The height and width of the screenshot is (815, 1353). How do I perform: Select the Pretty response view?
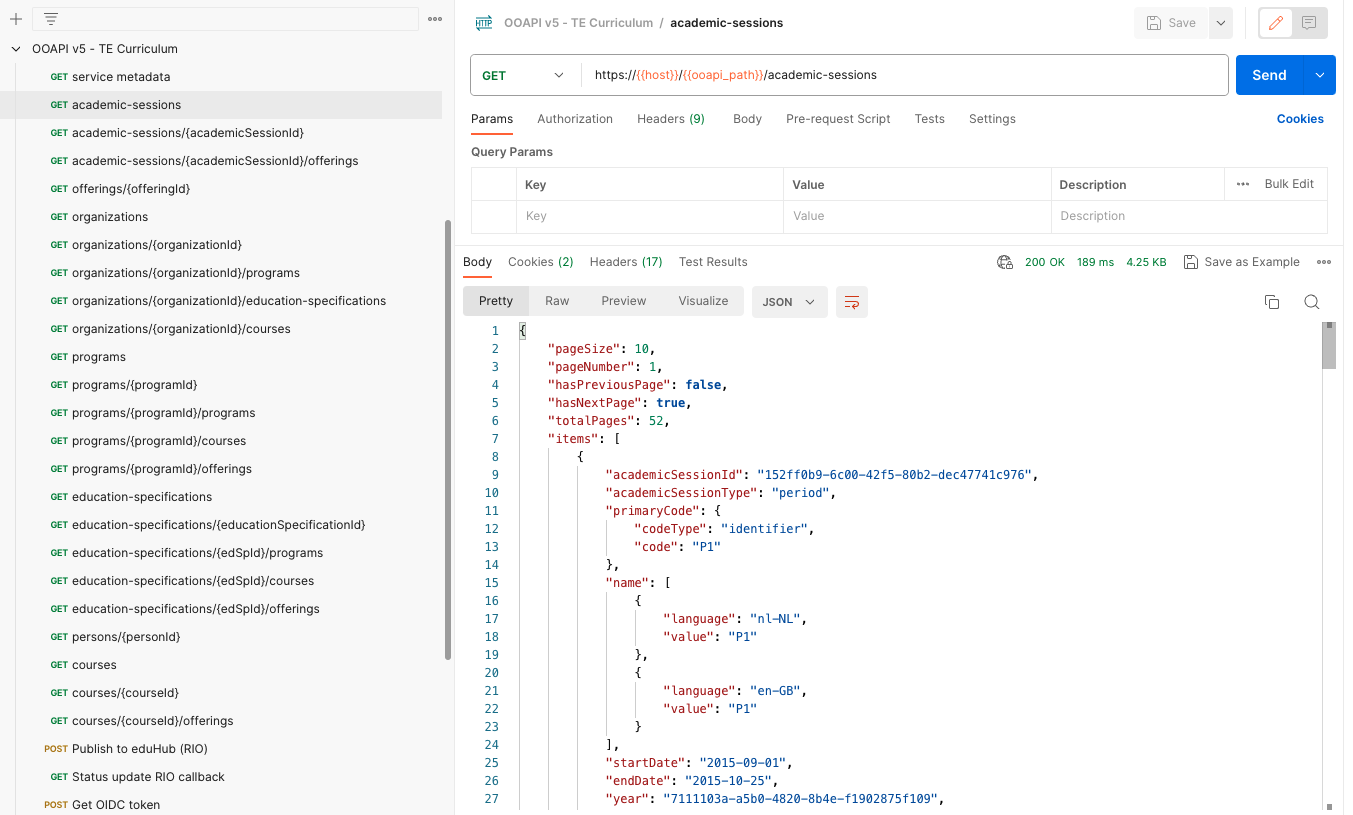[496, 301]
